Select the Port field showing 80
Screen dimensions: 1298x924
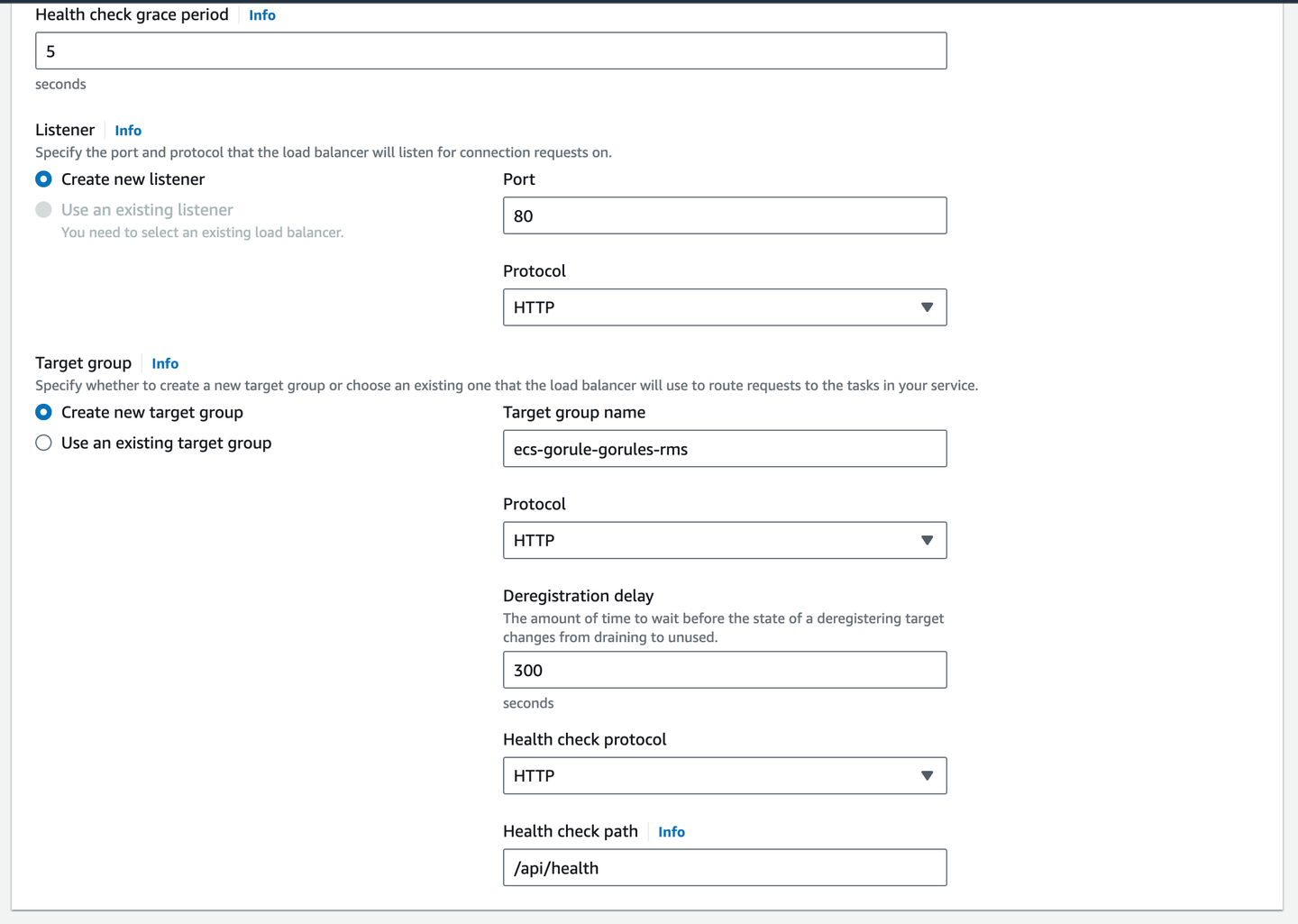(725, 215)
